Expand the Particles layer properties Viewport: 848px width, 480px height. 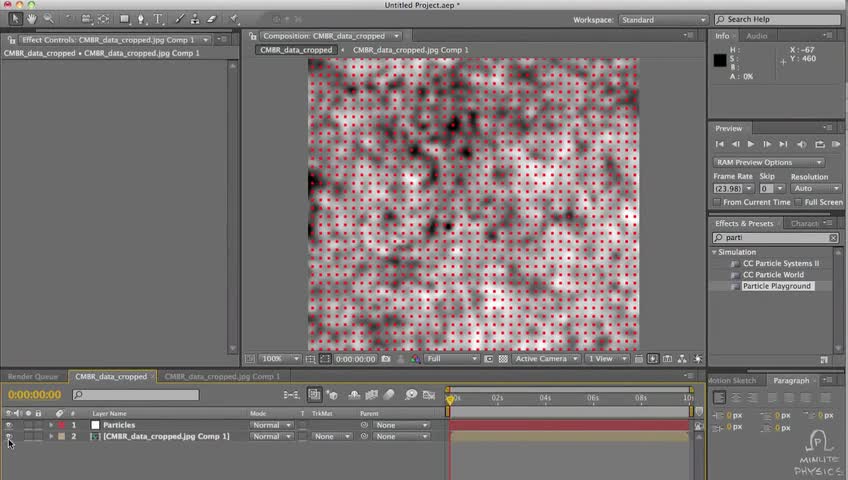point(51,425)
